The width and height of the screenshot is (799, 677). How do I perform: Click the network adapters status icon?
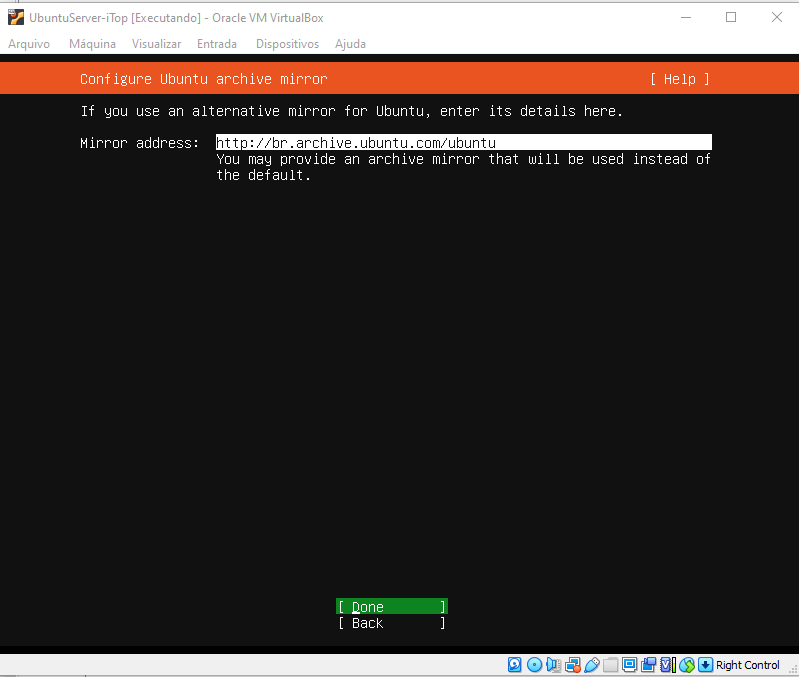[x=572, y=665]
